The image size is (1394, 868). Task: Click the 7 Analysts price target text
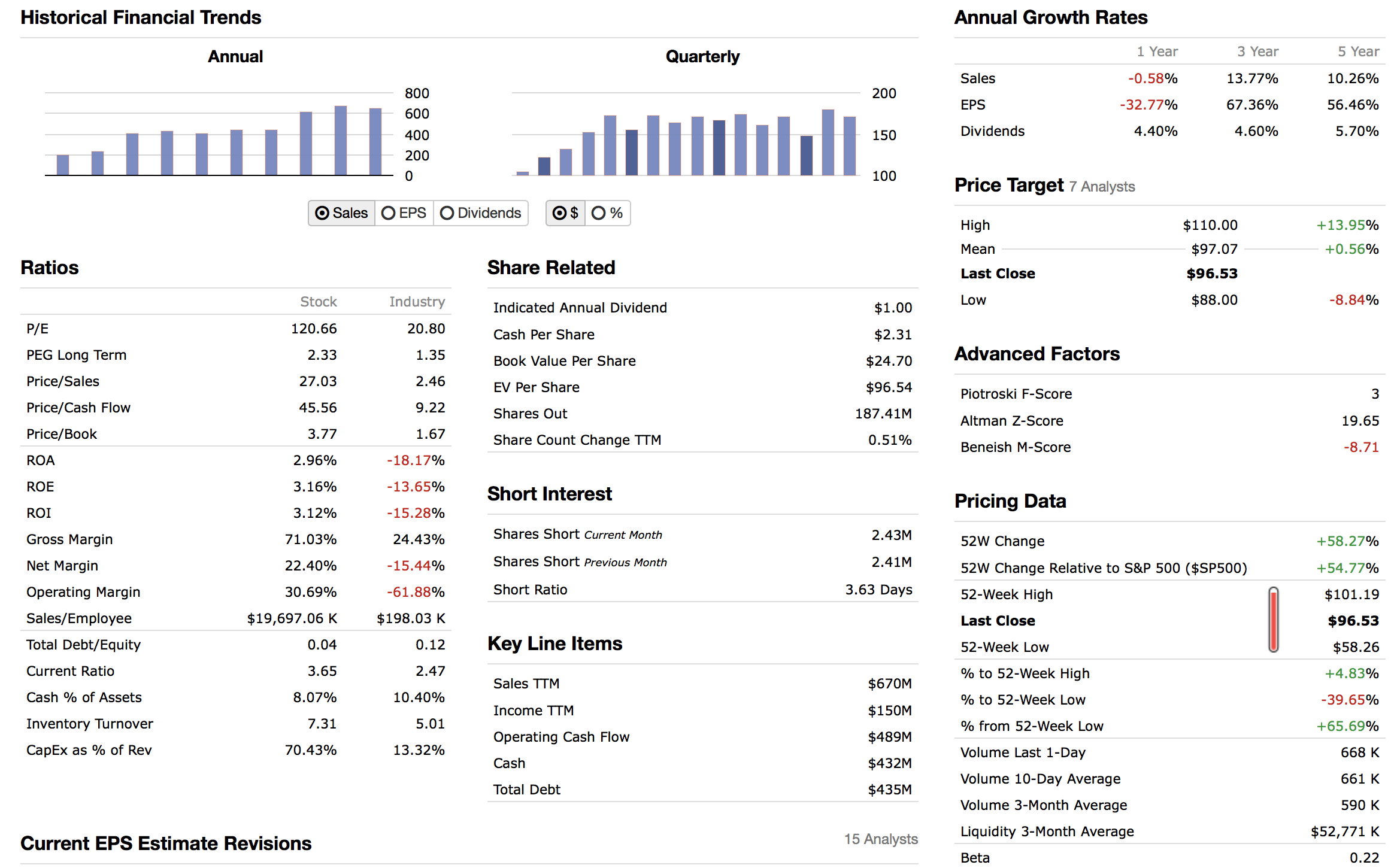coord(1102,187)
